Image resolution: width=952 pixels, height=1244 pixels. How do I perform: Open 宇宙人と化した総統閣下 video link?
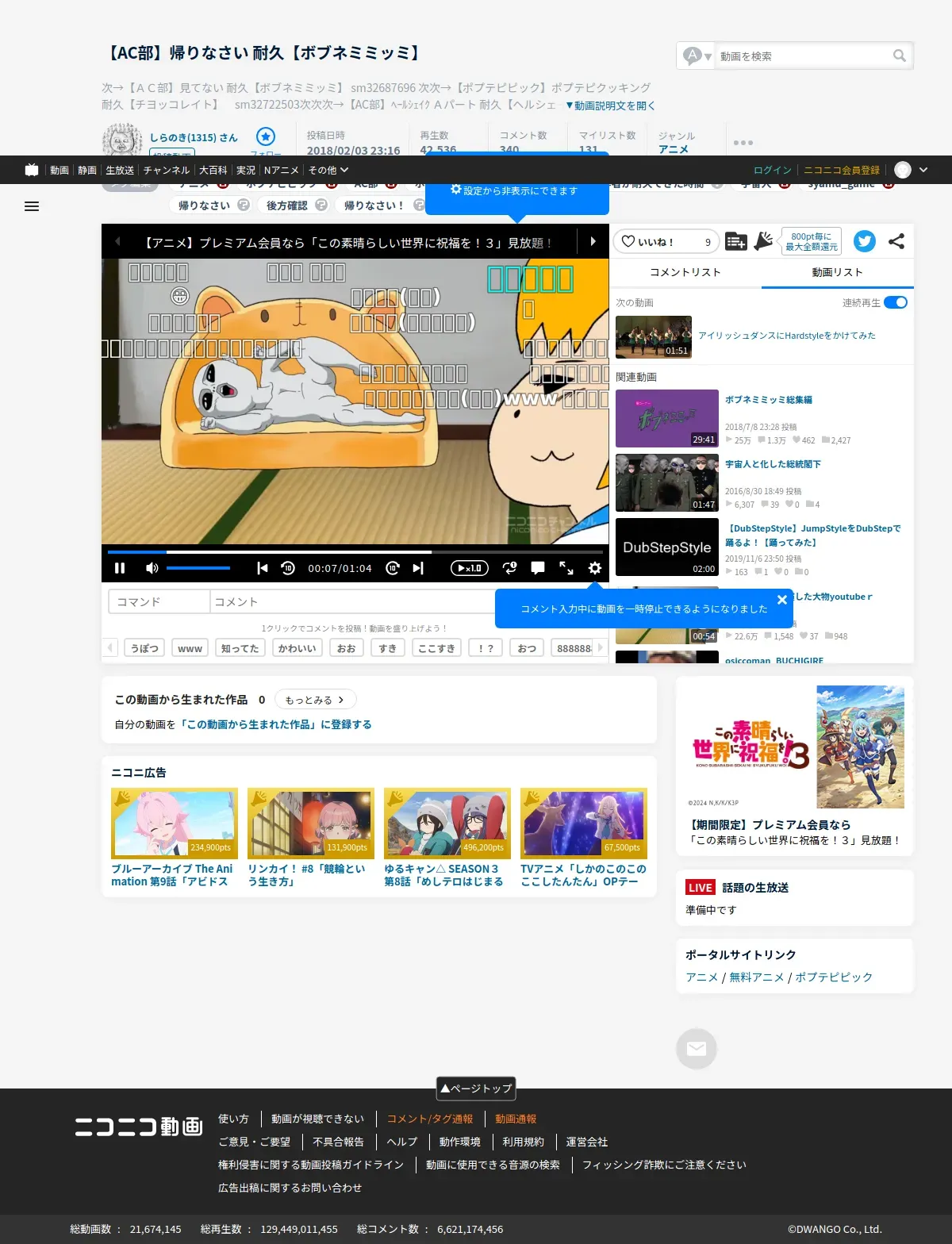click(x=773, y=464)
